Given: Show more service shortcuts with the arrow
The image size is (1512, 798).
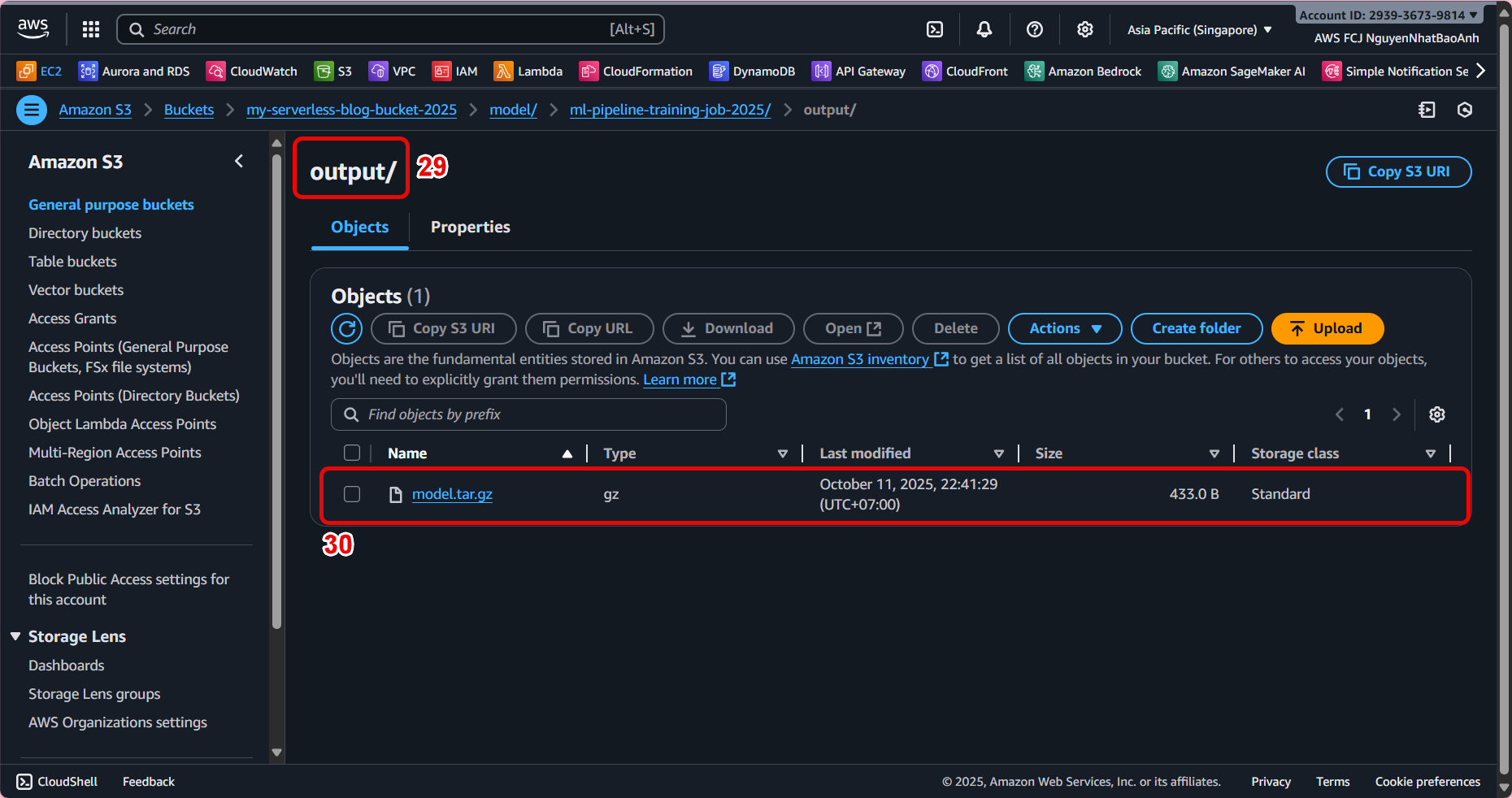Looking at the screenshot, I should [x=1481, y=72].
